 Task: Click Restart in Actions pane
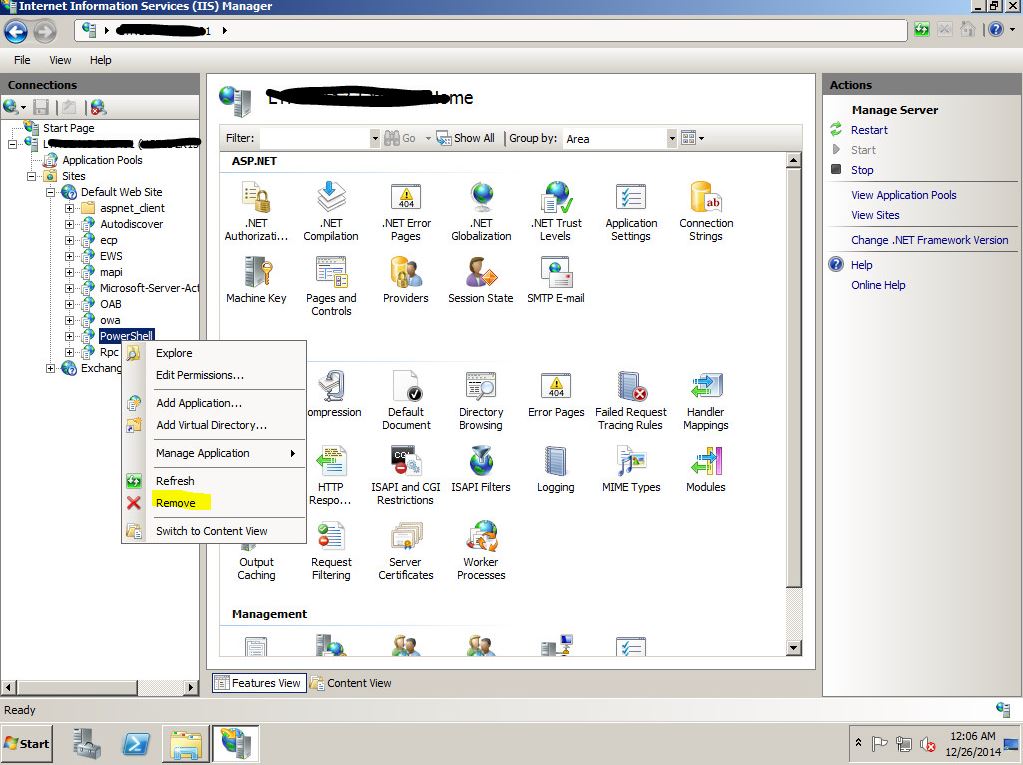[869, 130]
